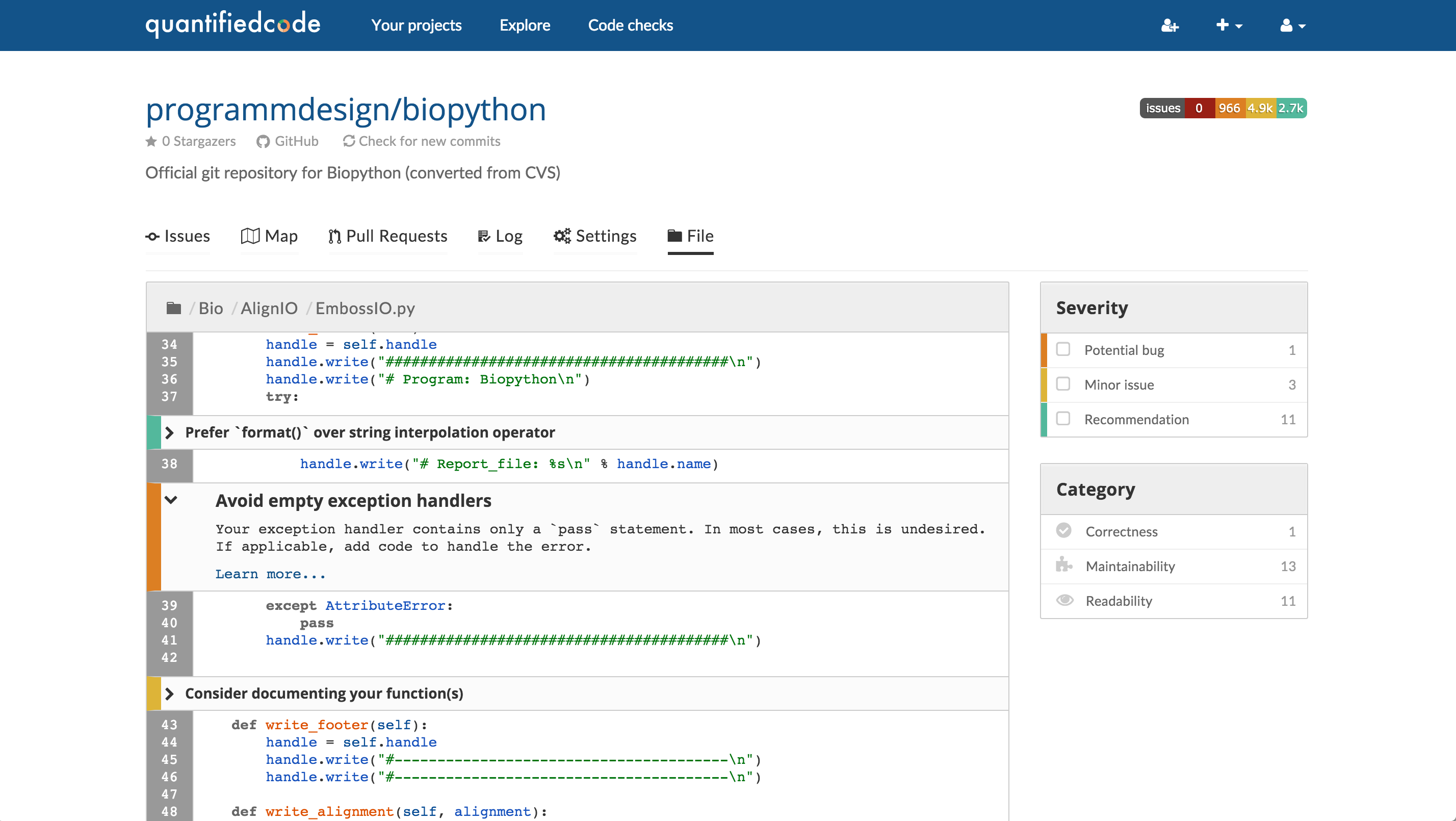The height and width of the screenshot is (821, 1456).
Task: Click the Stargazers star icon
Action: (151, 141)
